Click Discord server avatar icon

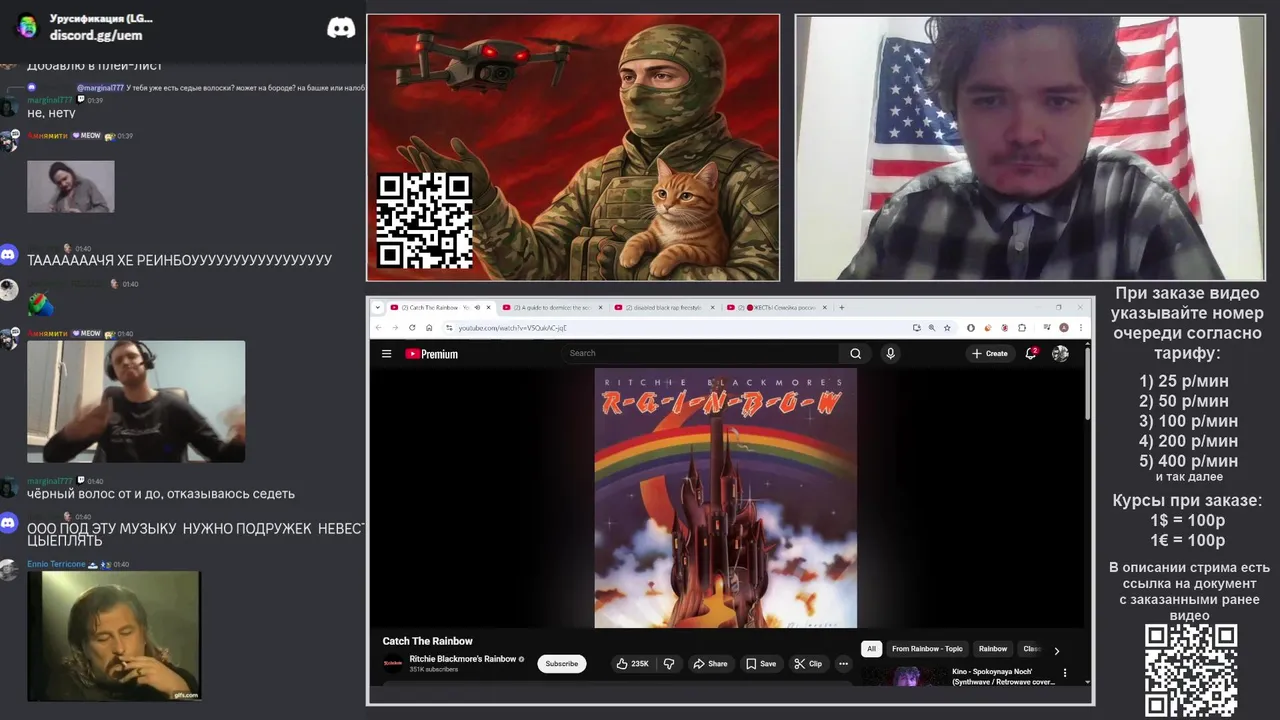click(x=28, y=26)
